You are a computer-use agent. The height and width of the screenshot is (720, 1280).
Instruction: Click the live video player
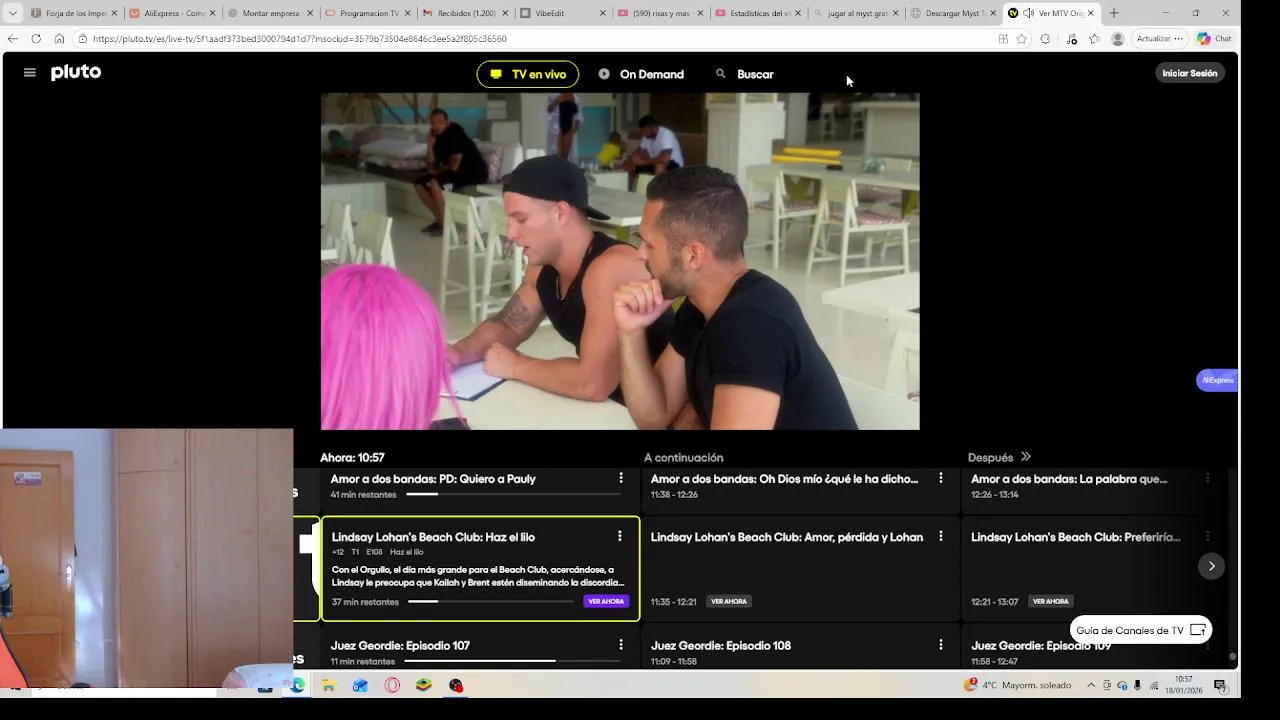tap(620, 261)
